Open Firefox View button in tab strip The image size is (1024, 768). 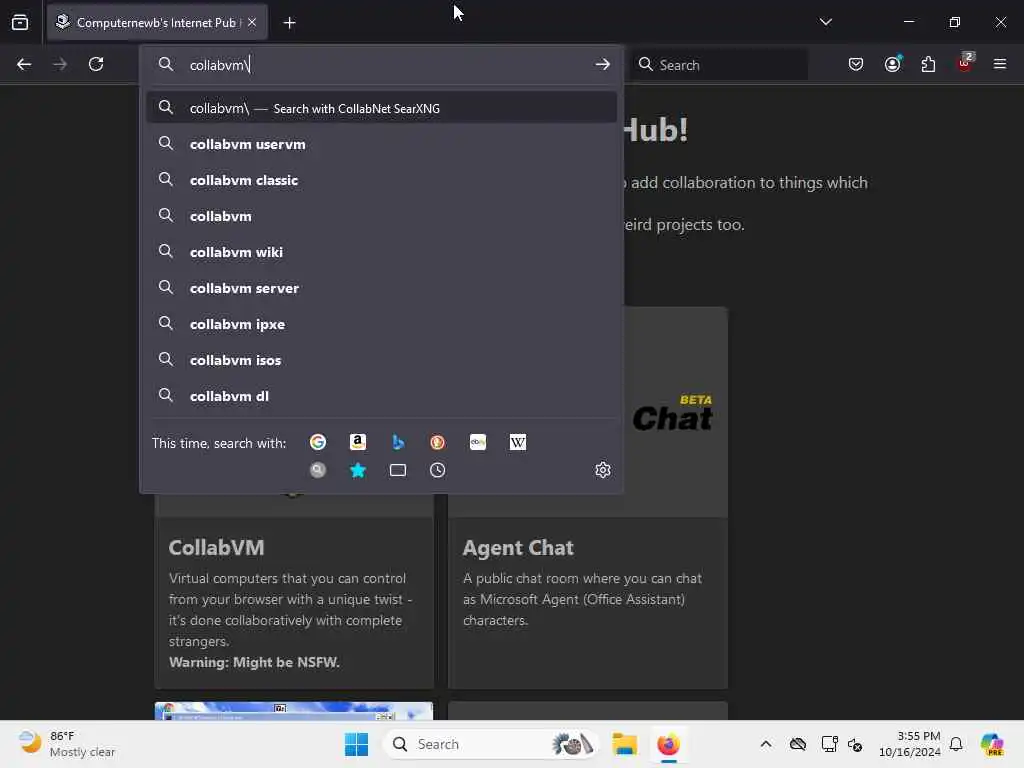click(x=20, y=22)
